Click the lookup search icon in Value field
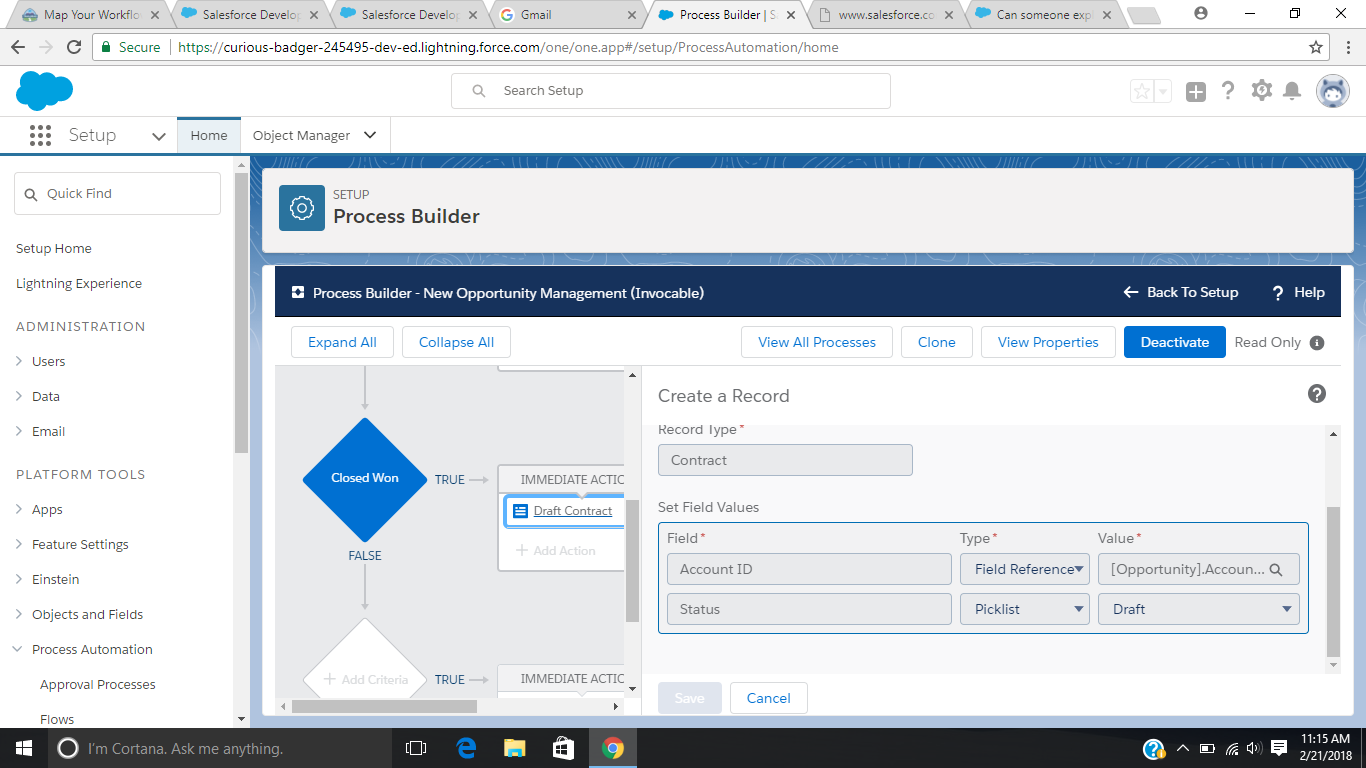The height and width of the screenshot is (768, 1366). coord(1276,569)
